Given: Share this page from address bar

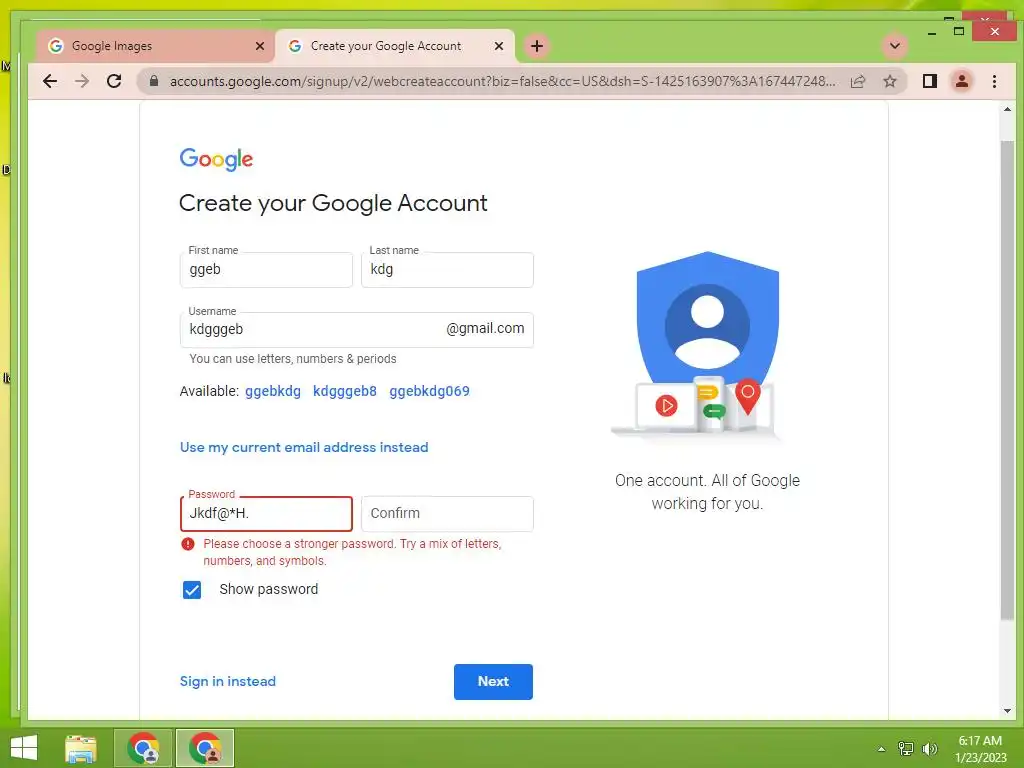Looking at the screenshot, I should tap(858, 81).
